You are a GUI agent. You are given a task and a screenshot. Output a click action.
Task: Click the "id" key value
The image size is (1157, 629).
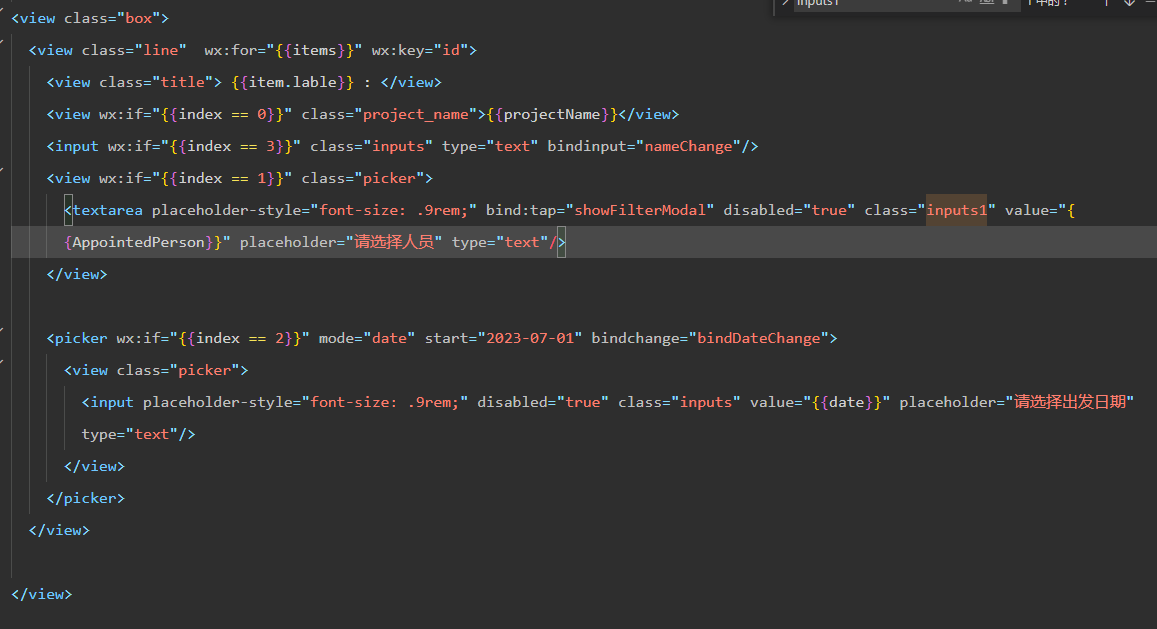pyautogui.click(x=451, y=50)
